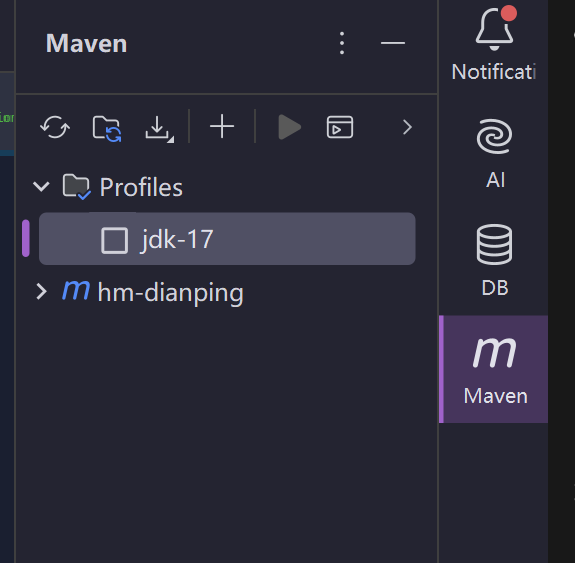Click the Maven panel title
Image resolution: width=575 pixels, height=563 pixels.
[x=86, y=43]
